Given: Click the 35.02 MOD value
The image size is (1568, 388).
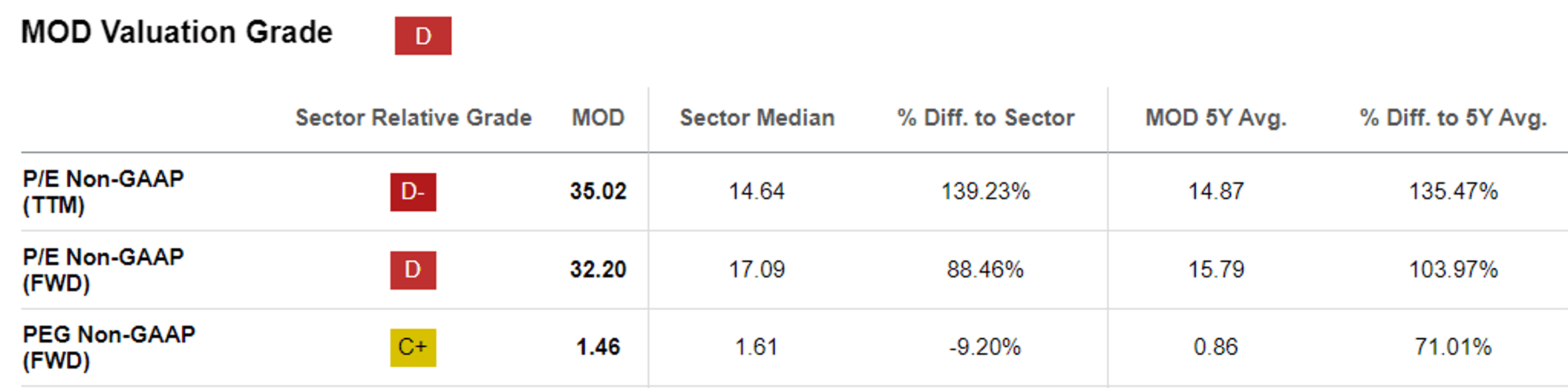Looking at the screenshot, I should [x=598, y=191].
